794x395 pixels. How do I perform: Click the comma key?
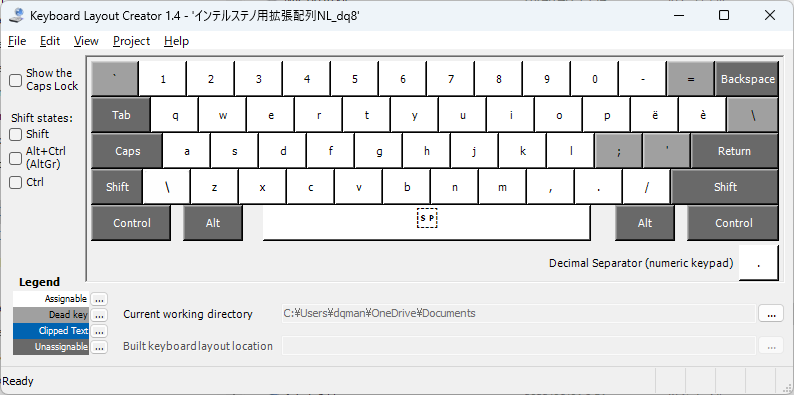coord(550,187)
